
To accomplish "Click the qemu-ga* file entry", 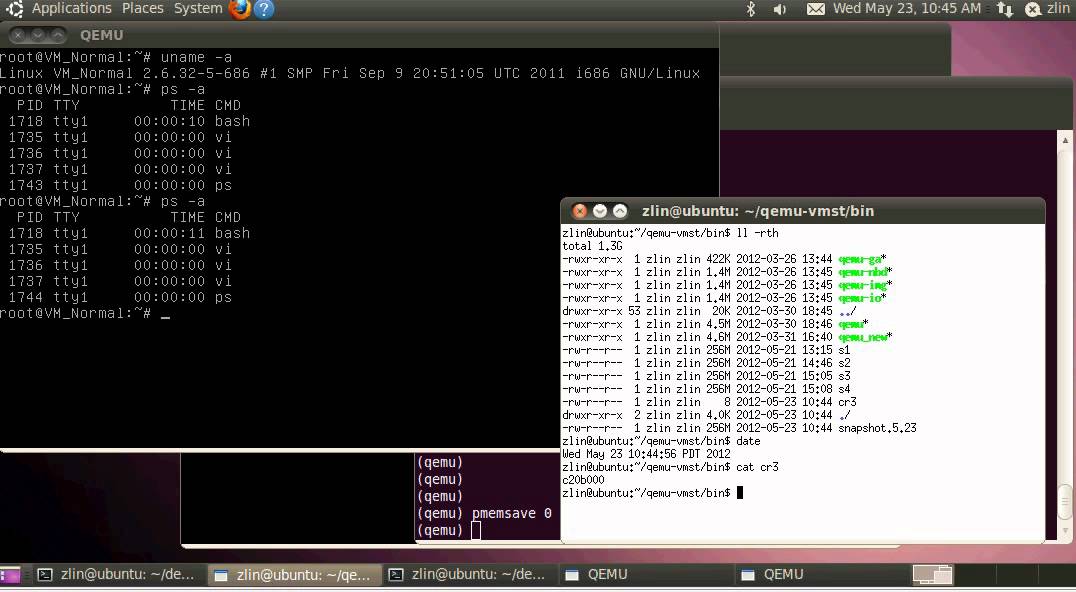I will [863, 259].
